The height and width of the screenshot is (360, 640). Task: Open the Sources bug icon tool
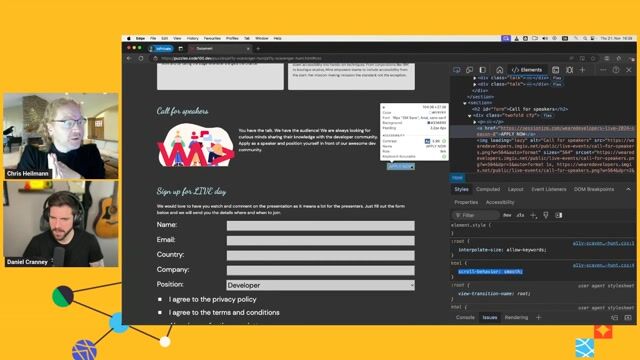click(569, 70)
